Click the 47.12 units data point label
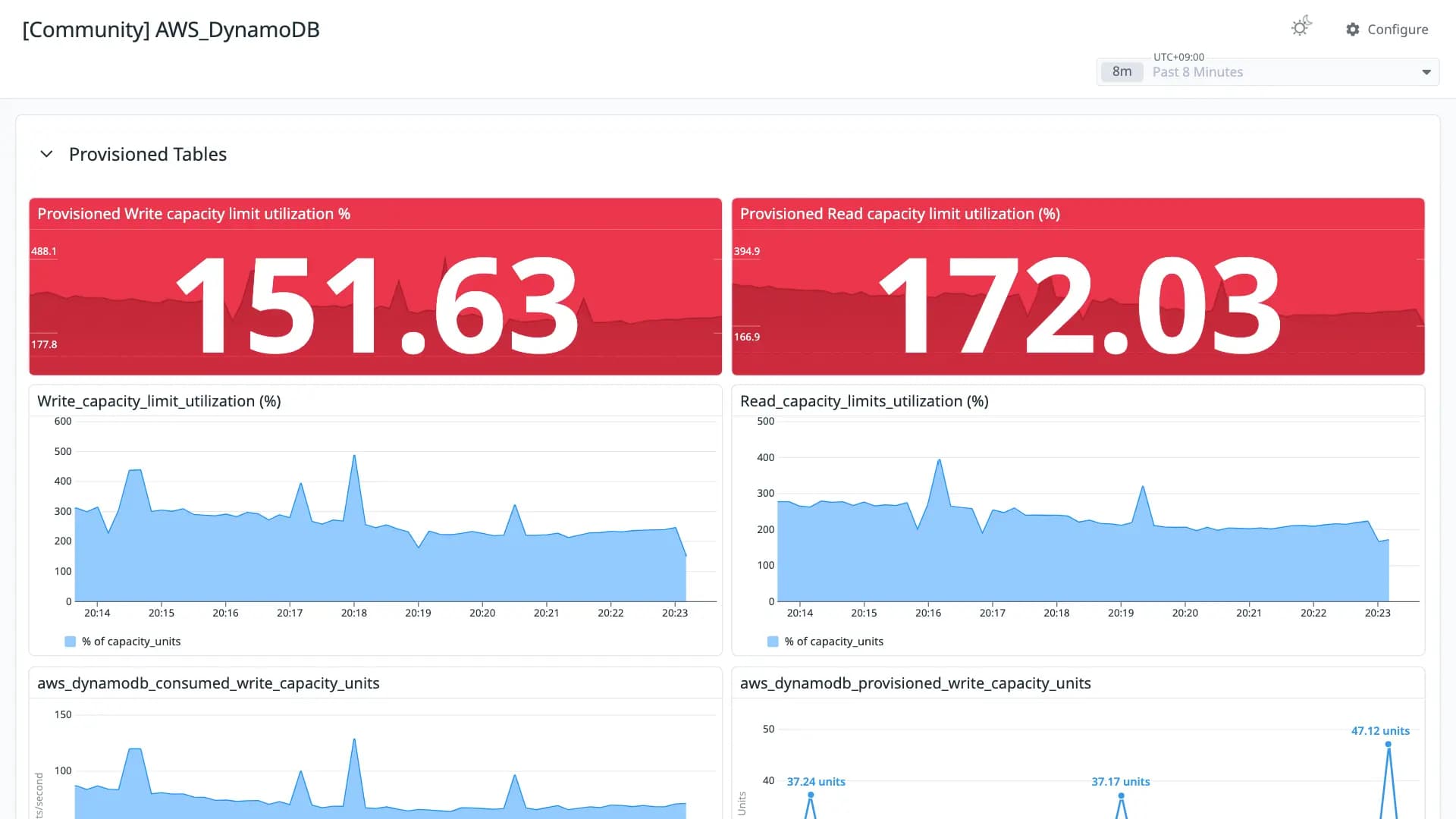 tap(1380, 731)
